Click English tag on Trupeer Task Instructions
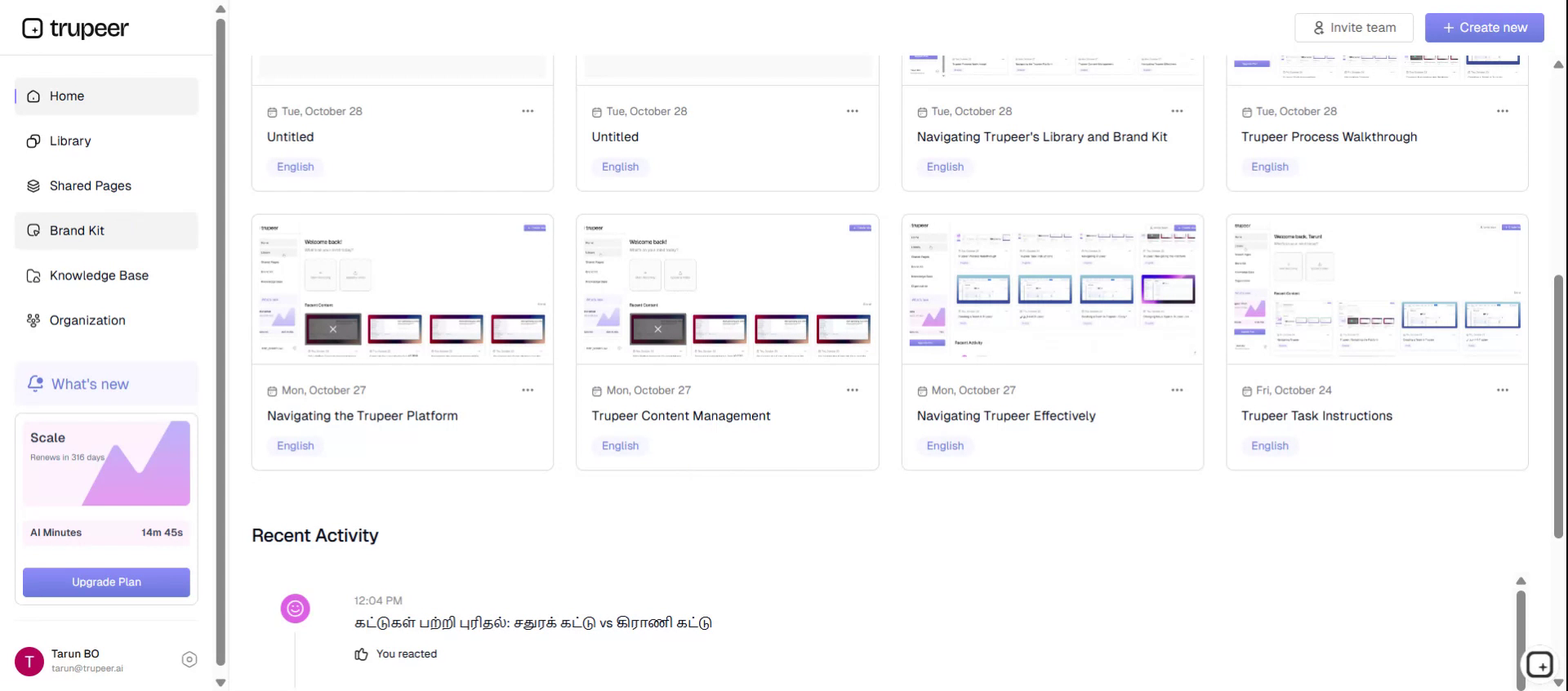 click(x=1270, y=446)
